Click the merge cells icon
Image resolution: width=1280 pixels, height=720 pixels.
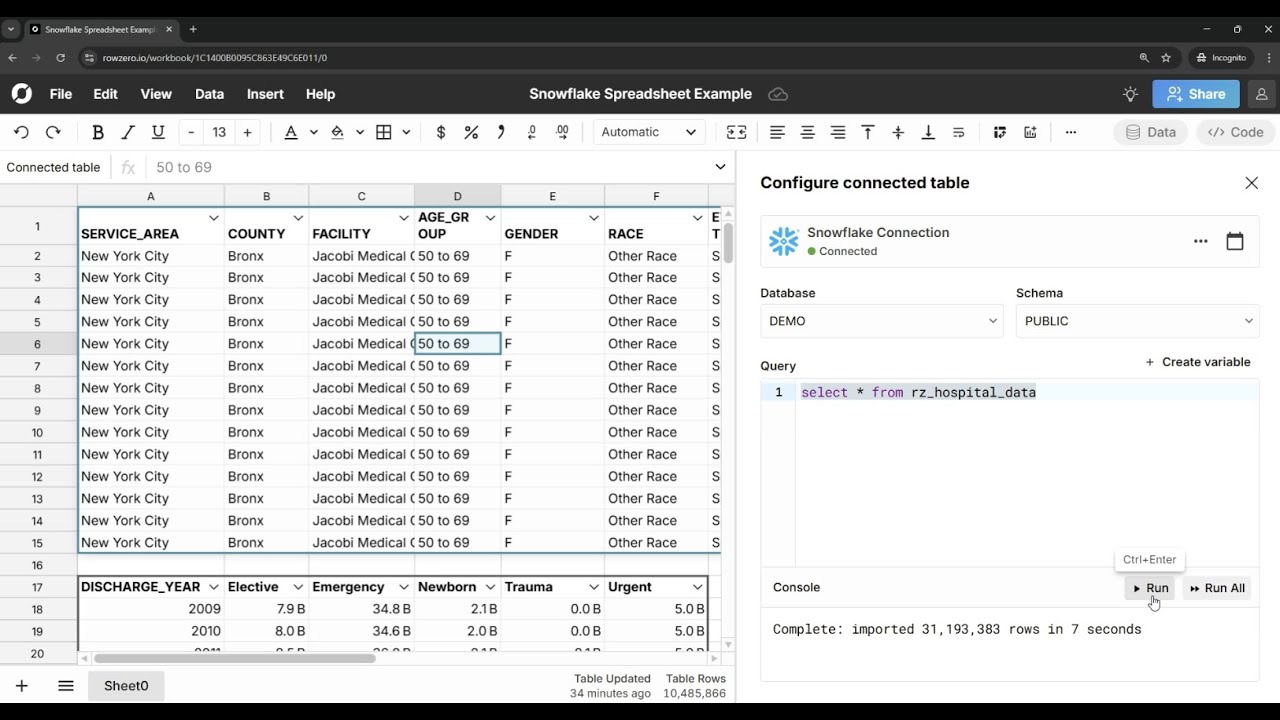[737, 132]
